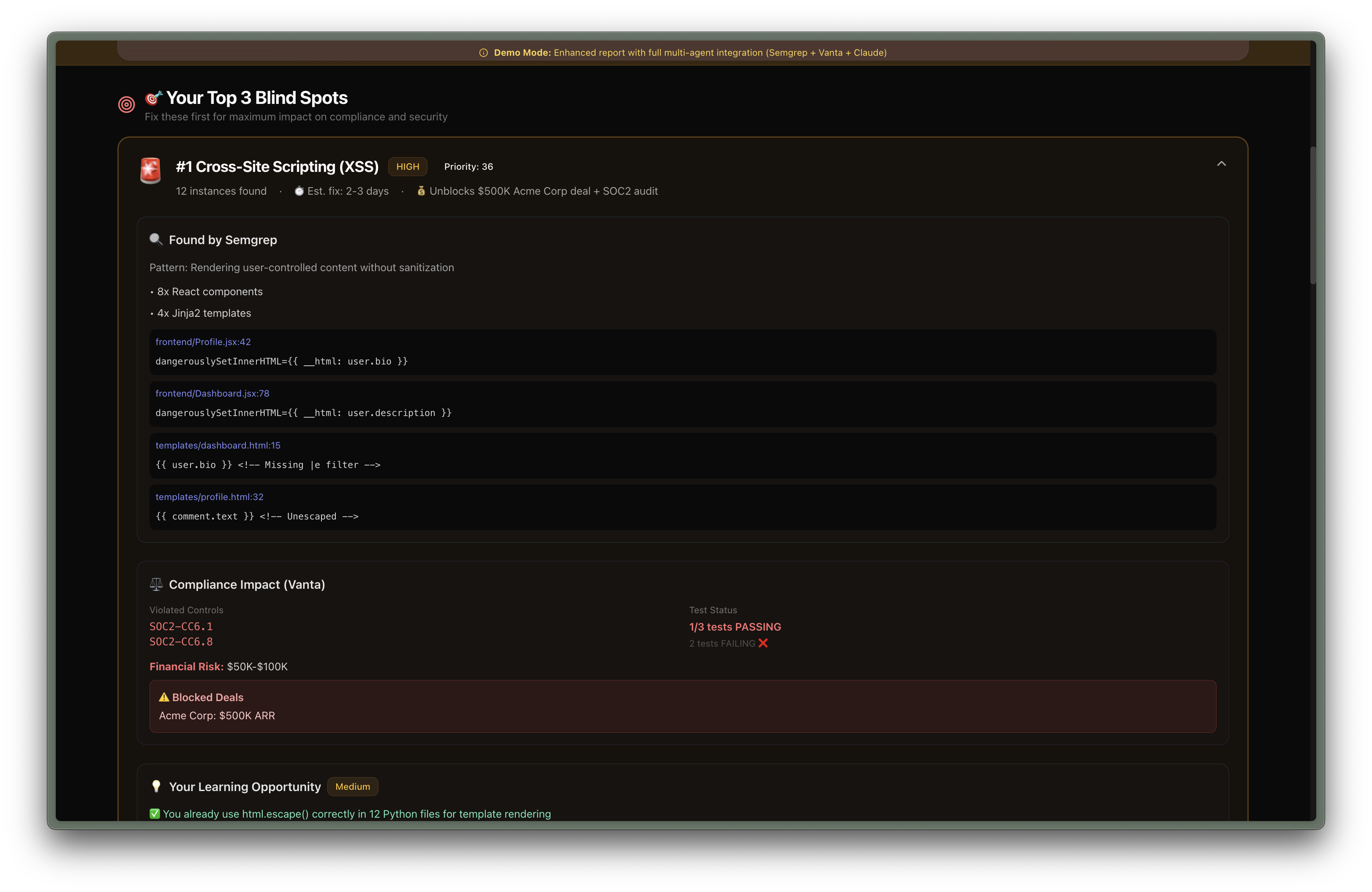The image size is (1372, 892).
Task: Click the HIGH severity badge
Action: click(x=408, y=166)
